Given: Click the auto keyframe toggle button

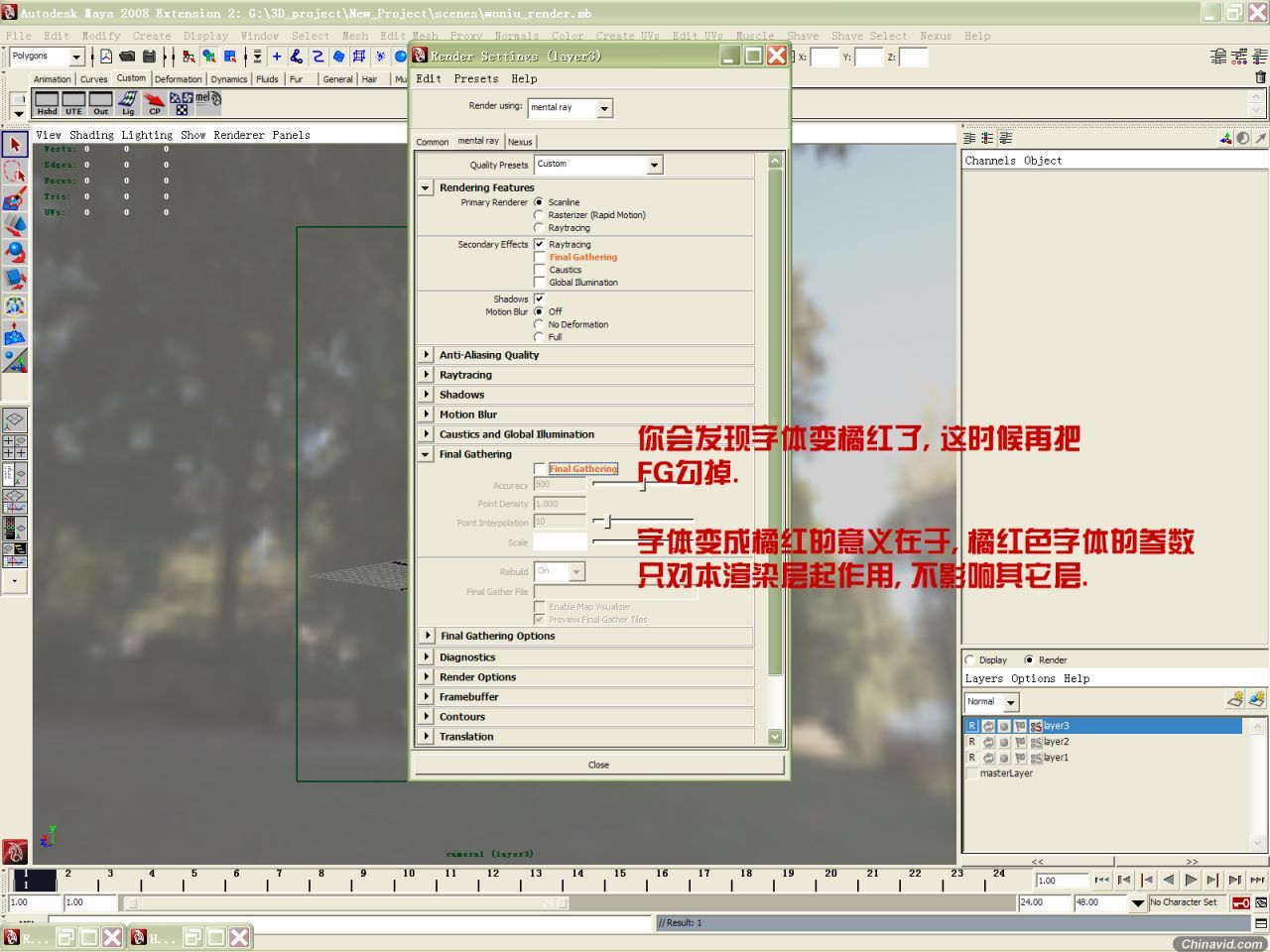Looking at the screenshot, I should [x=1240, y=902].
